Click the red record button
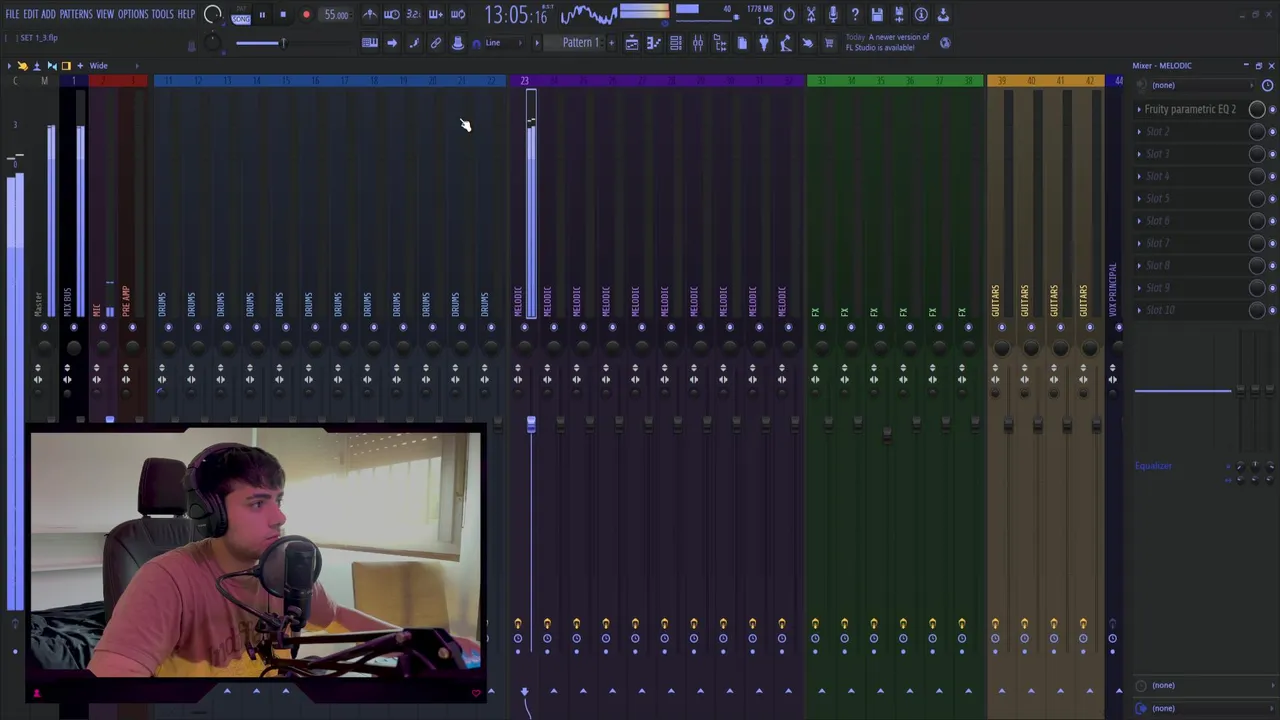The height and width of the screenshot is (720, 1280). point(306,15)
